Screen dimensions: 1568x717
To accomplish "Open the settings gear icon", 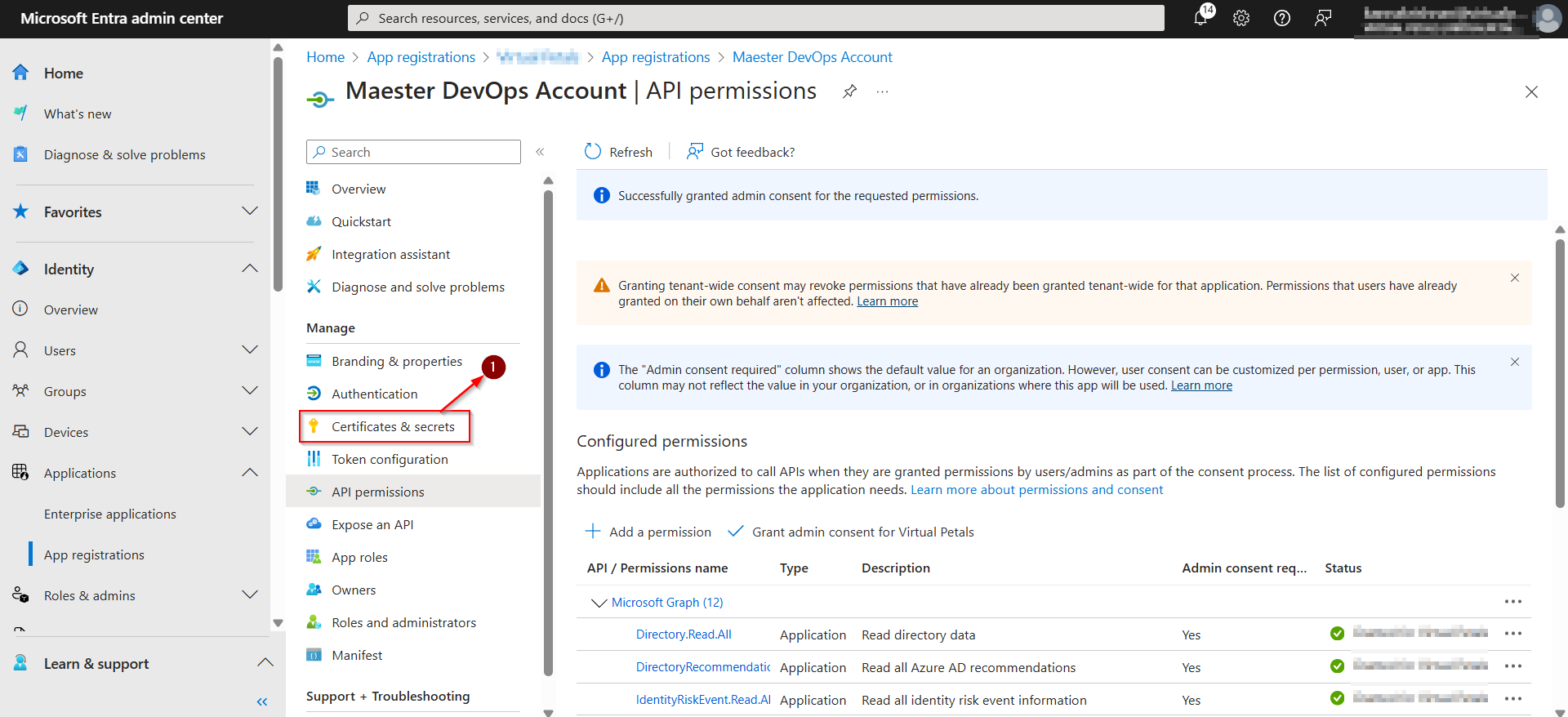I will (x=1241, y=18).
